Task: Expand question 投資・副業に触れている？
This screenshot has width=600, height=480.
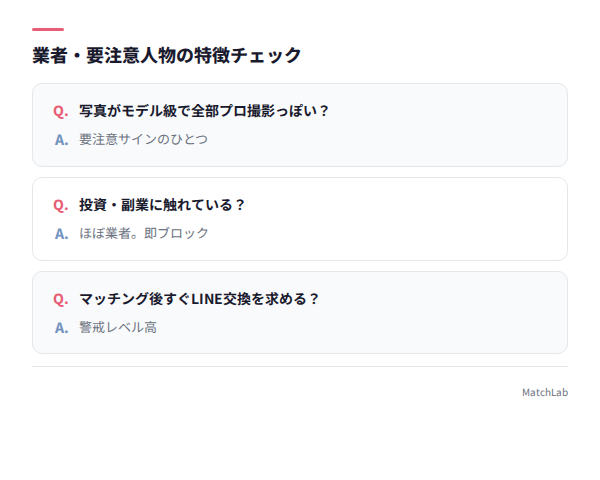Action: [162, 205]
